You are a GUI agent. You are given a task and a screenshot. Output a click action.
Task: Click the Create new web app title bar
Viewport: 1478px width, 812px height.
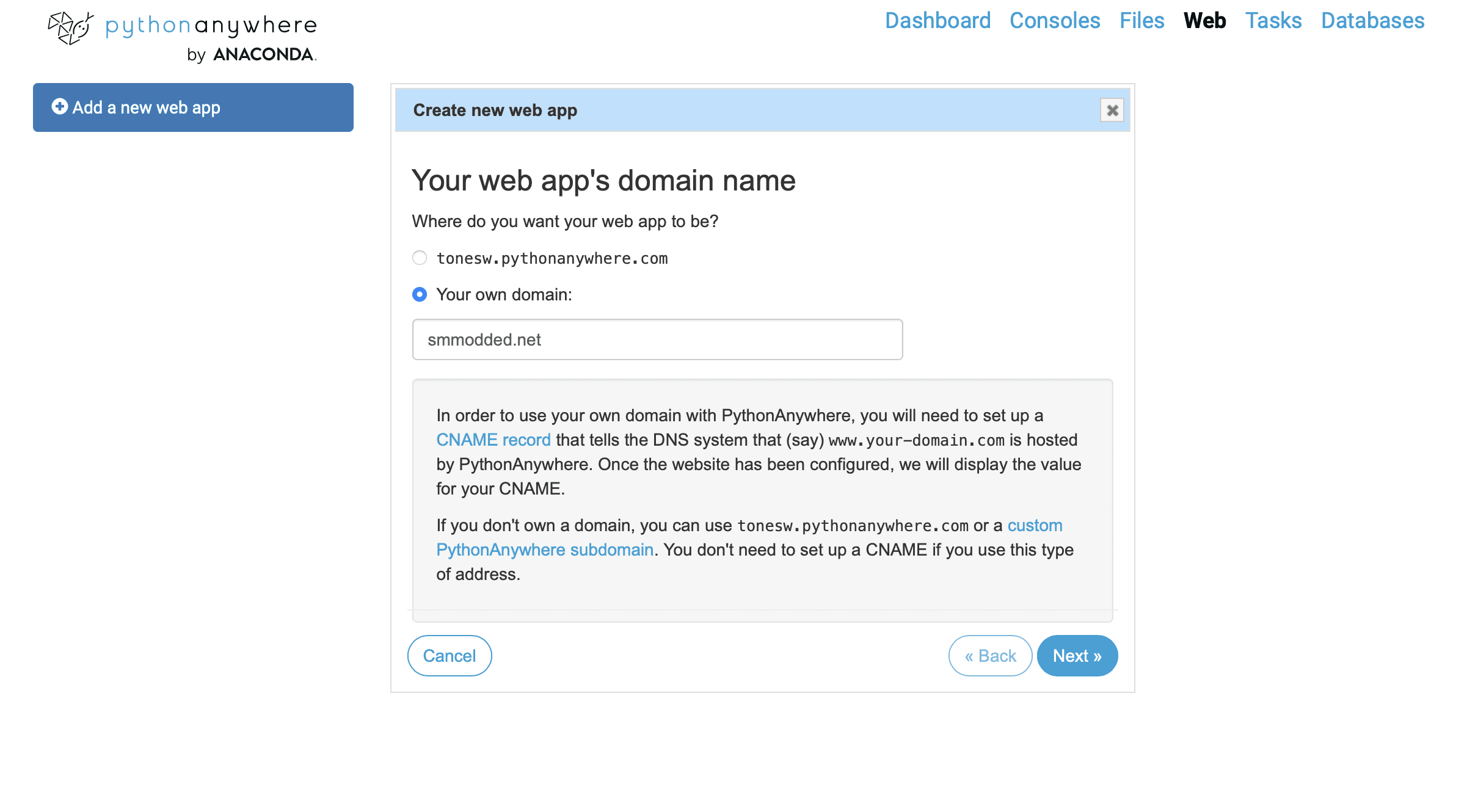click(762, 111)
